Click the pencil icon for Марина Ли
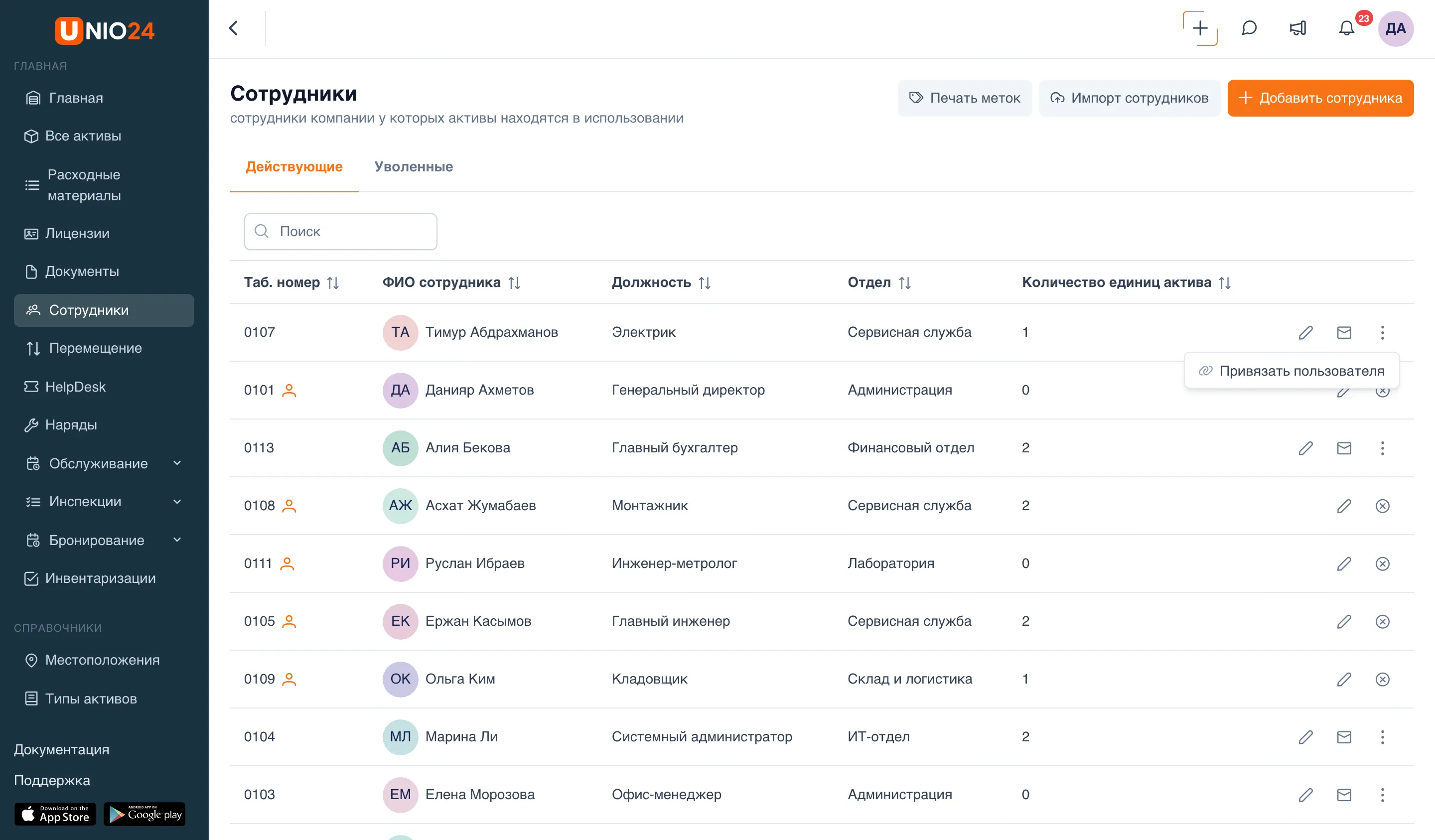 pos(1306,737)
